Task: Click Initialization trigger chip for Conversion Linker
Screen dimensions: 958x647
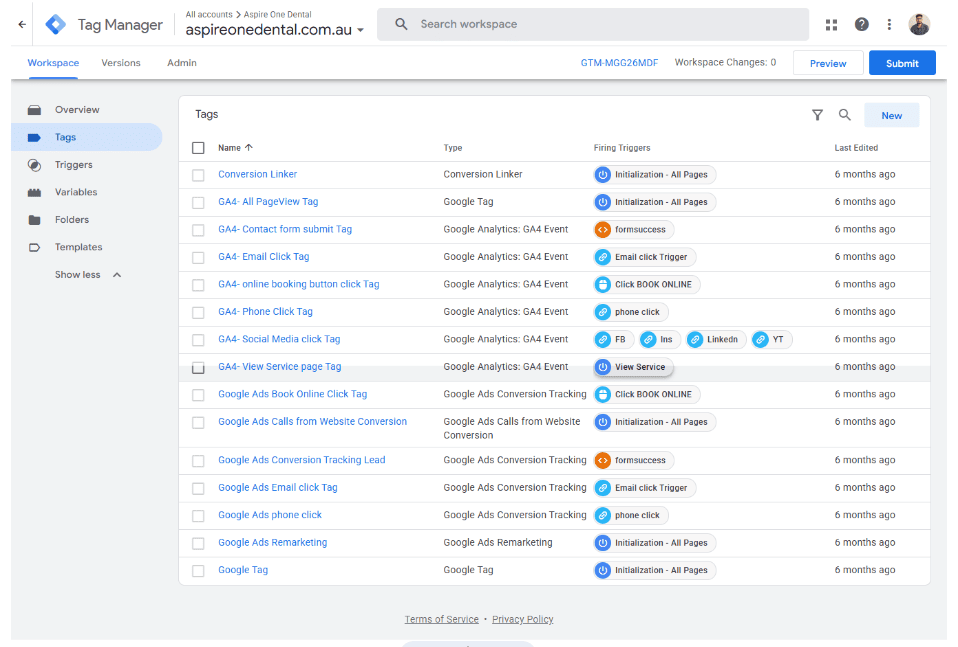Action: 655,175
